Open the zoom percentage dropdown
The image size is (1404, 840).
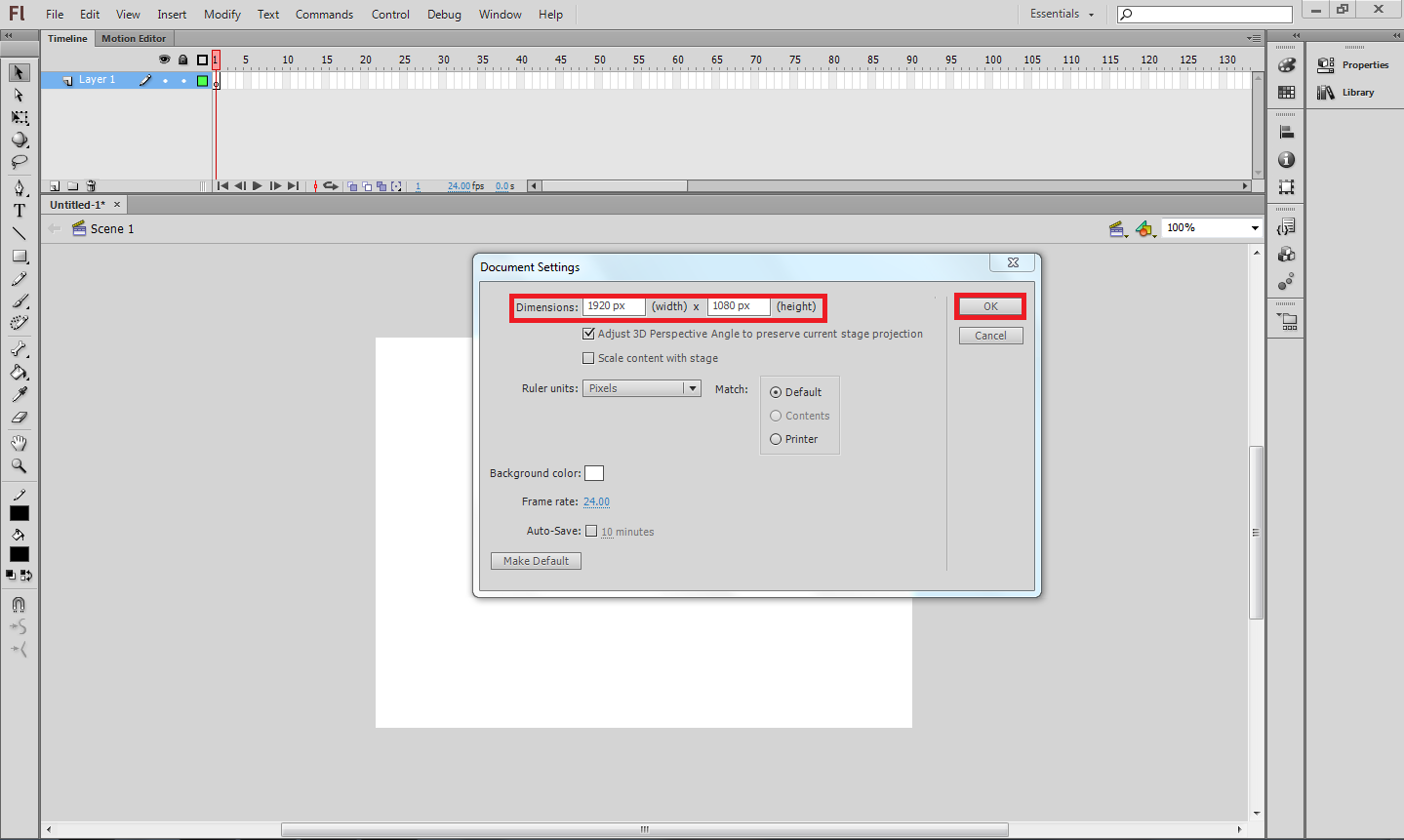[1255, 227]
